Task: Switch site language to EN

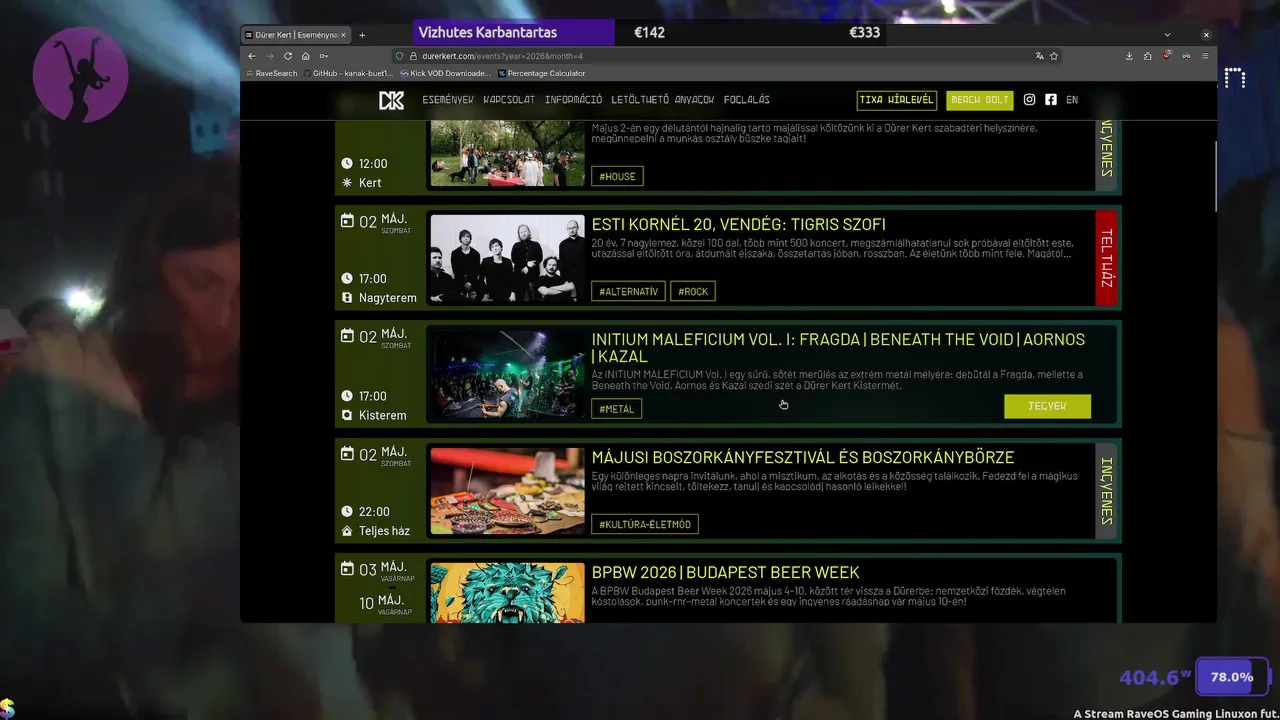Action: pos(1072,100)
